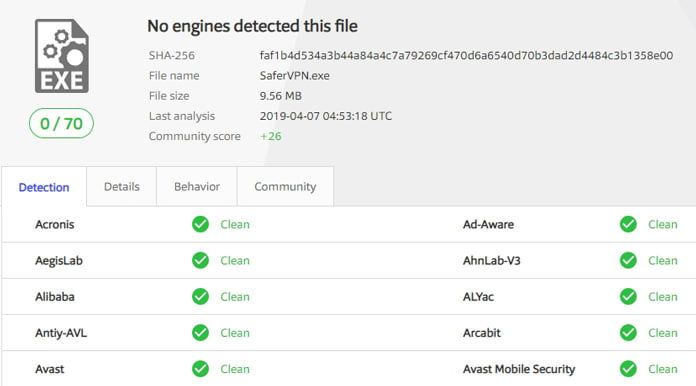Click the Avast engine name
Screen dimensions: 696x386
[x=49, y=369]
